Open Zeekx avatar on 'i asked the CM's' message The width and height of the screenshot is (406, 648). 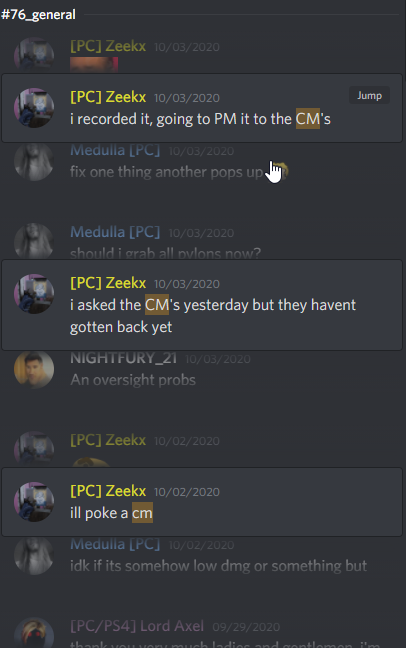pyautogui.click(x=34, y=294)
